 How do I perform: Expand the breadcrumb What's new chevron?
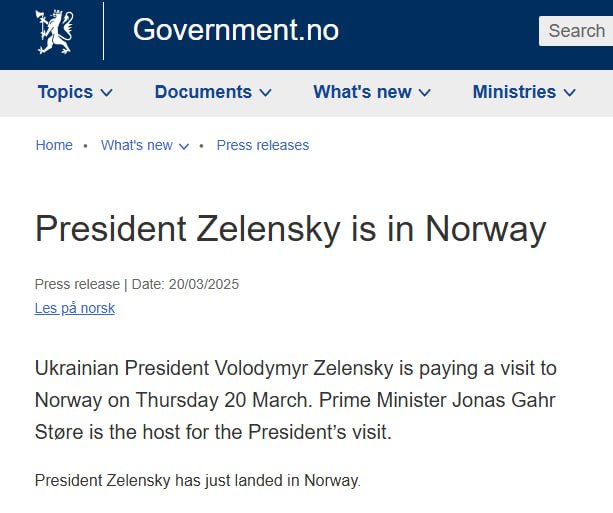coord(184,146)
